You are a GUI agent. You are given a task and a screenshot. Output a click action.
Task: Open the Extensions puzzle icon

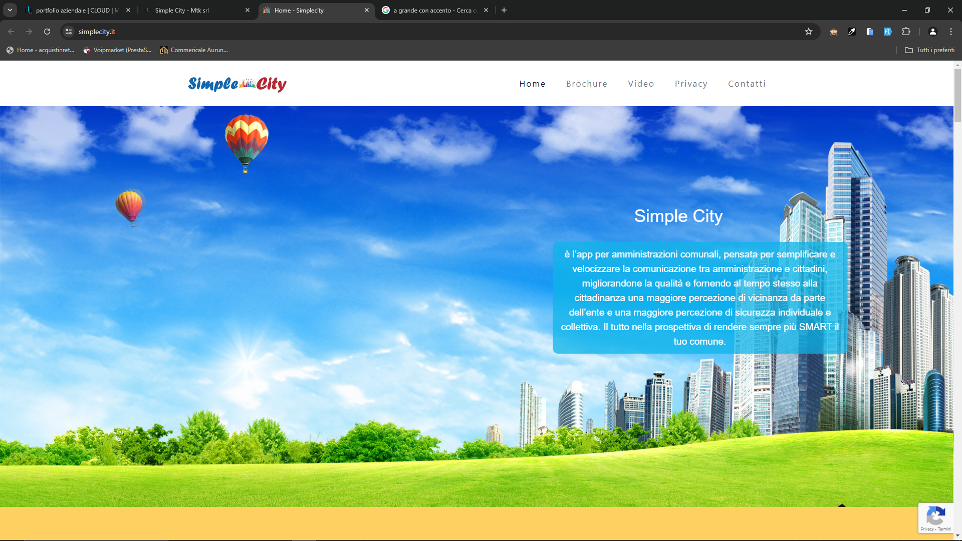pyautogui.click(x=906, y=31)
